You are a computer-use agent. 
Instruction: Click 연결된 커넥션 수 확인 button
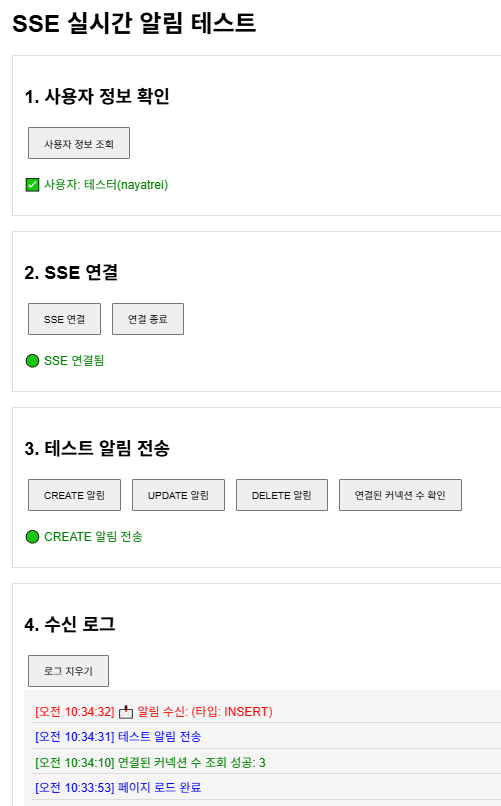(x=400, y=495)
